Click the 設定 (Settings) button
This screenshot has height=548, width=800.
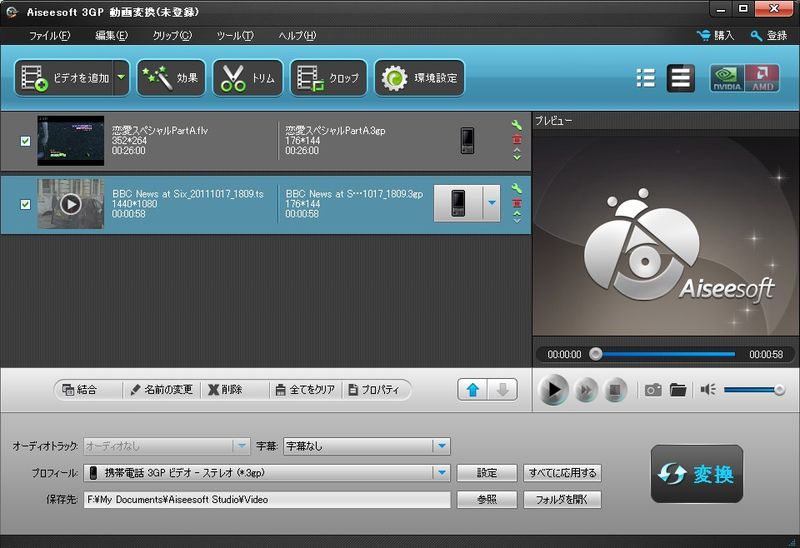(x=487, y=472)
